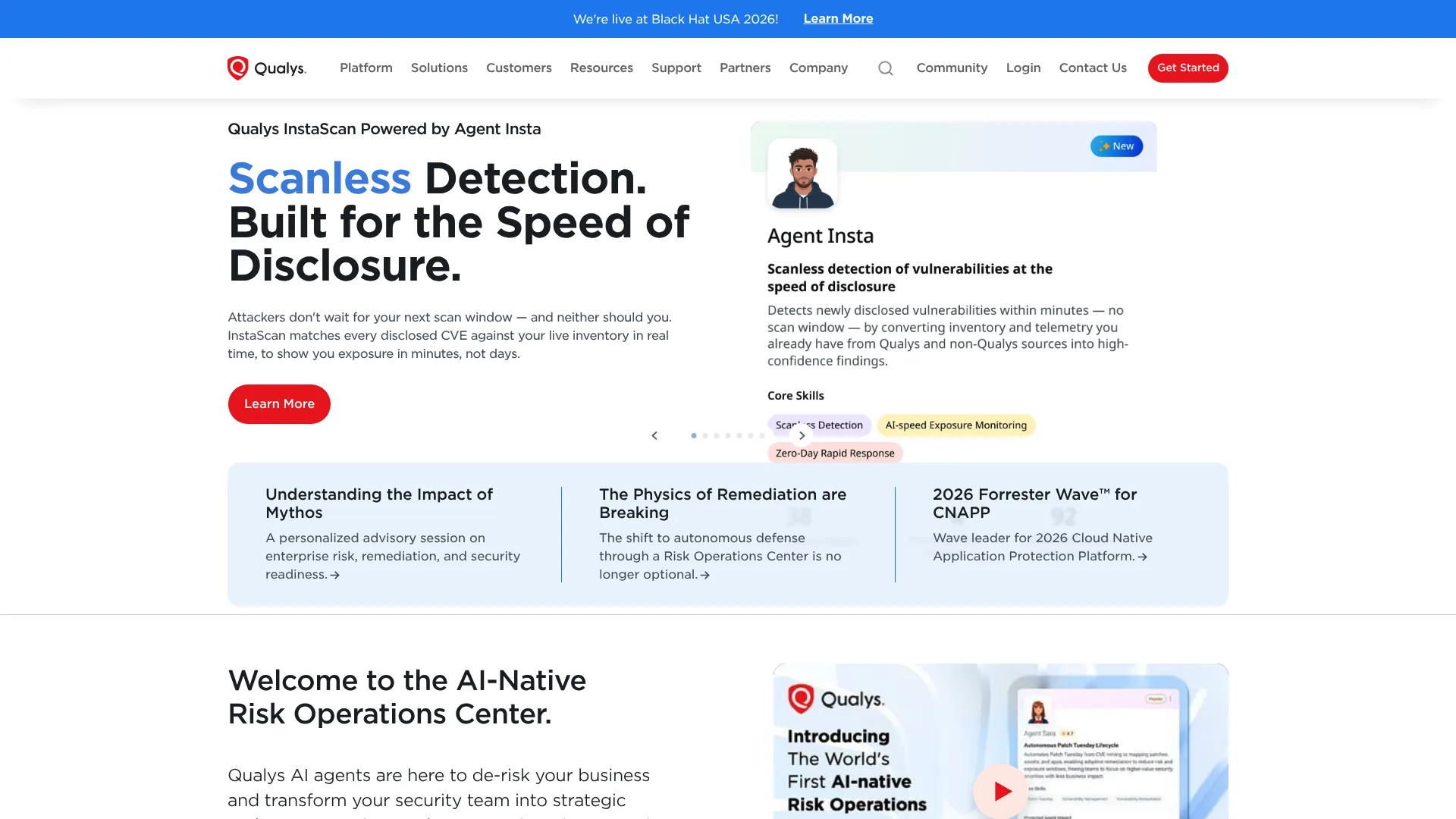Select the first carousel indicator dot
Screen dimensions: 1456x819
pyautogui.click(x=694, y=435)
